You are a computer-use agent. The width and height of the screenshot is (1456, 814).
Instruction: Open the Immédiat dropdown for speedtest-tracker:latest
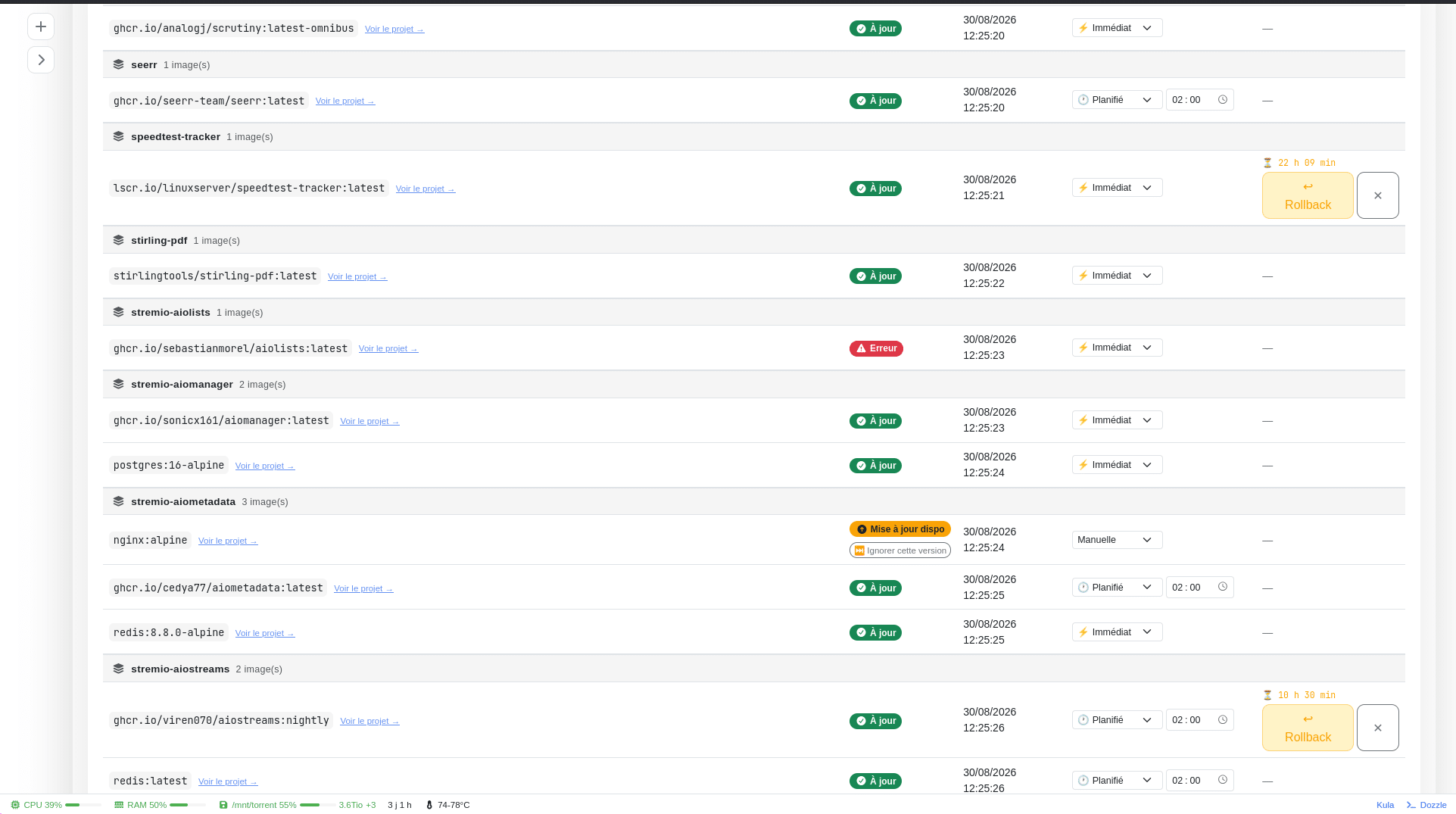1118,188
